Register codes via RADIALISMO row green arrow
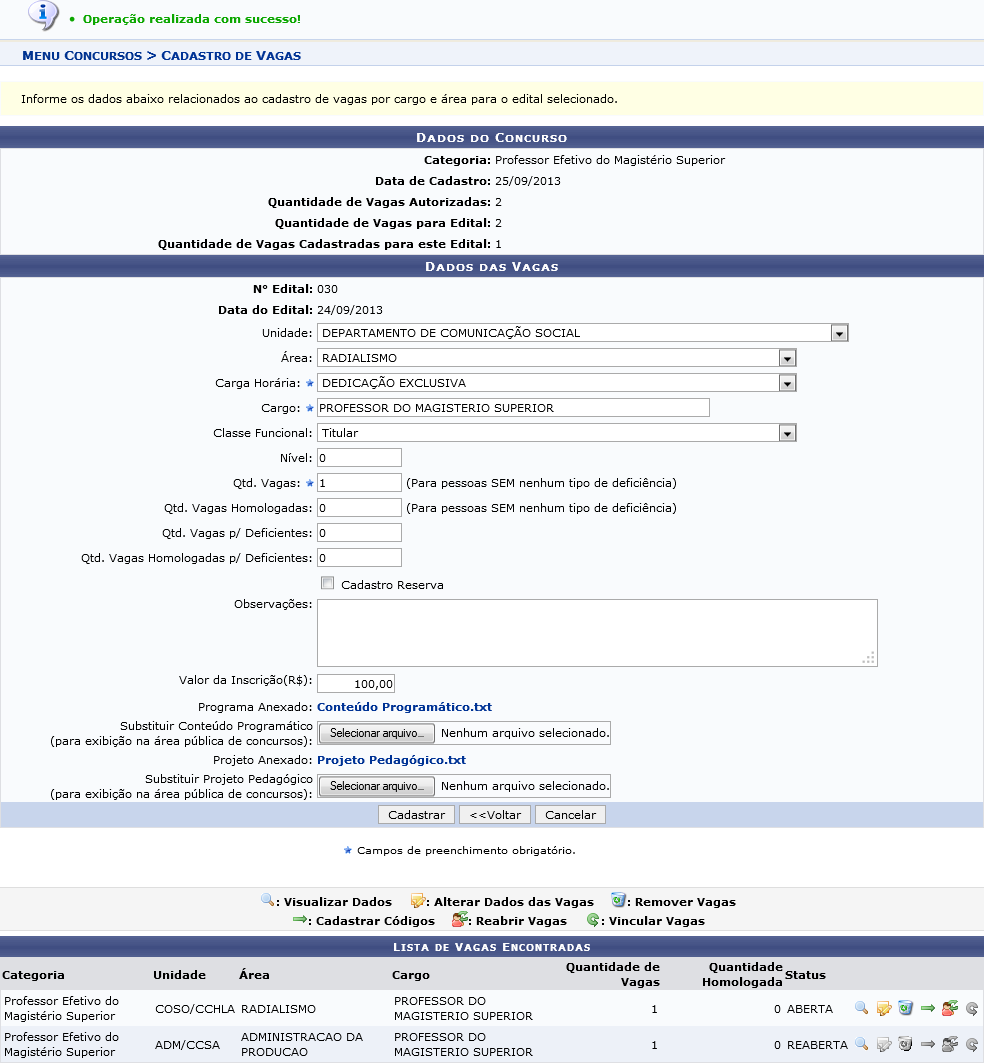 (x=928, y=1008)
